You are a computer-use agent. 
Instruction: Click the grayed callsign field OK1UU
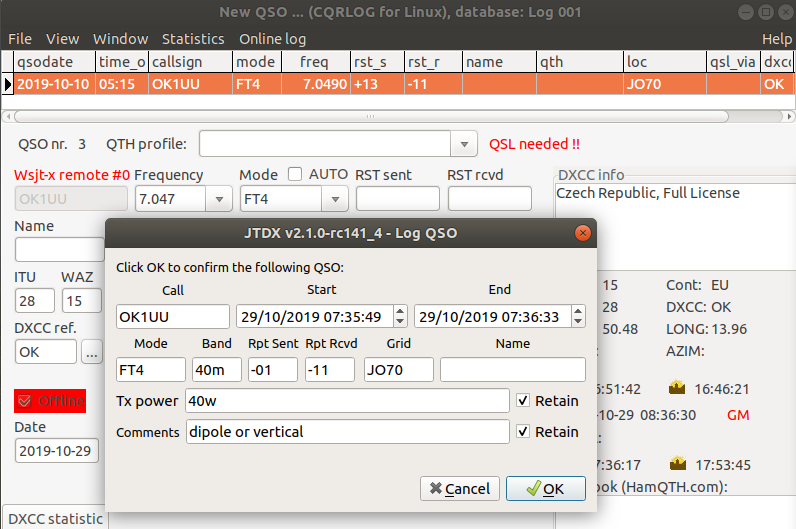pyautogui.click(x=71, y=199)
